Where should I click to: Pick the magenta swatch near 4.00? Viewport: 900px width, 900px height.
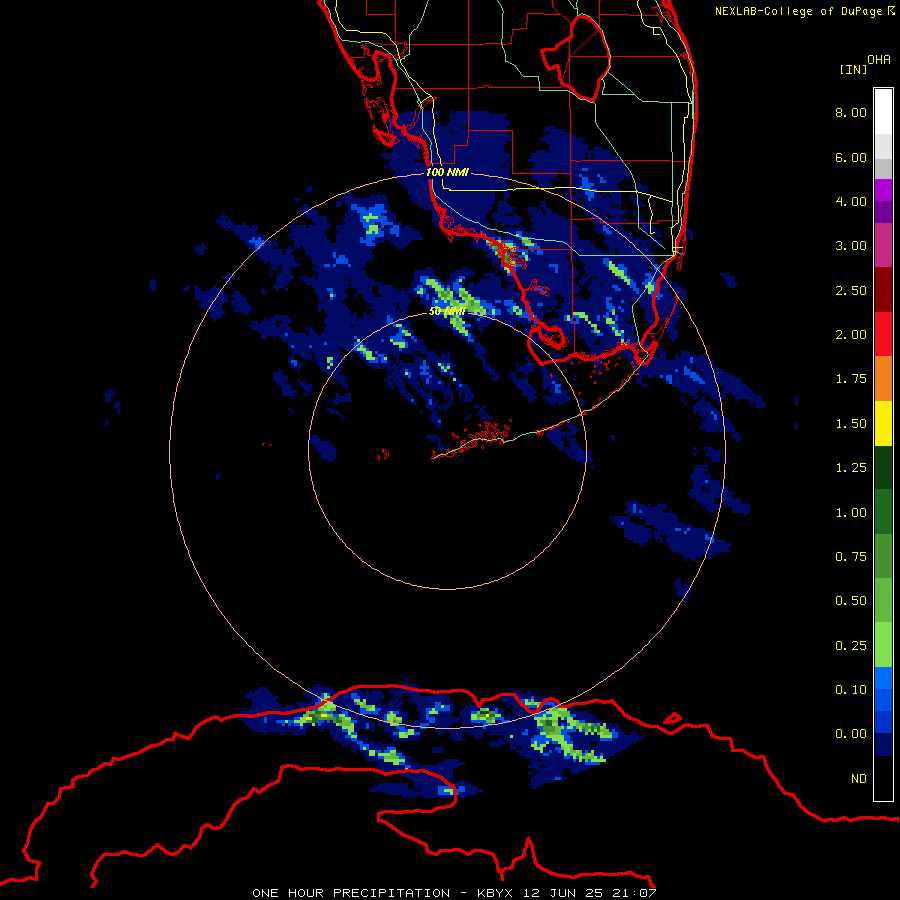click(883, 190)
